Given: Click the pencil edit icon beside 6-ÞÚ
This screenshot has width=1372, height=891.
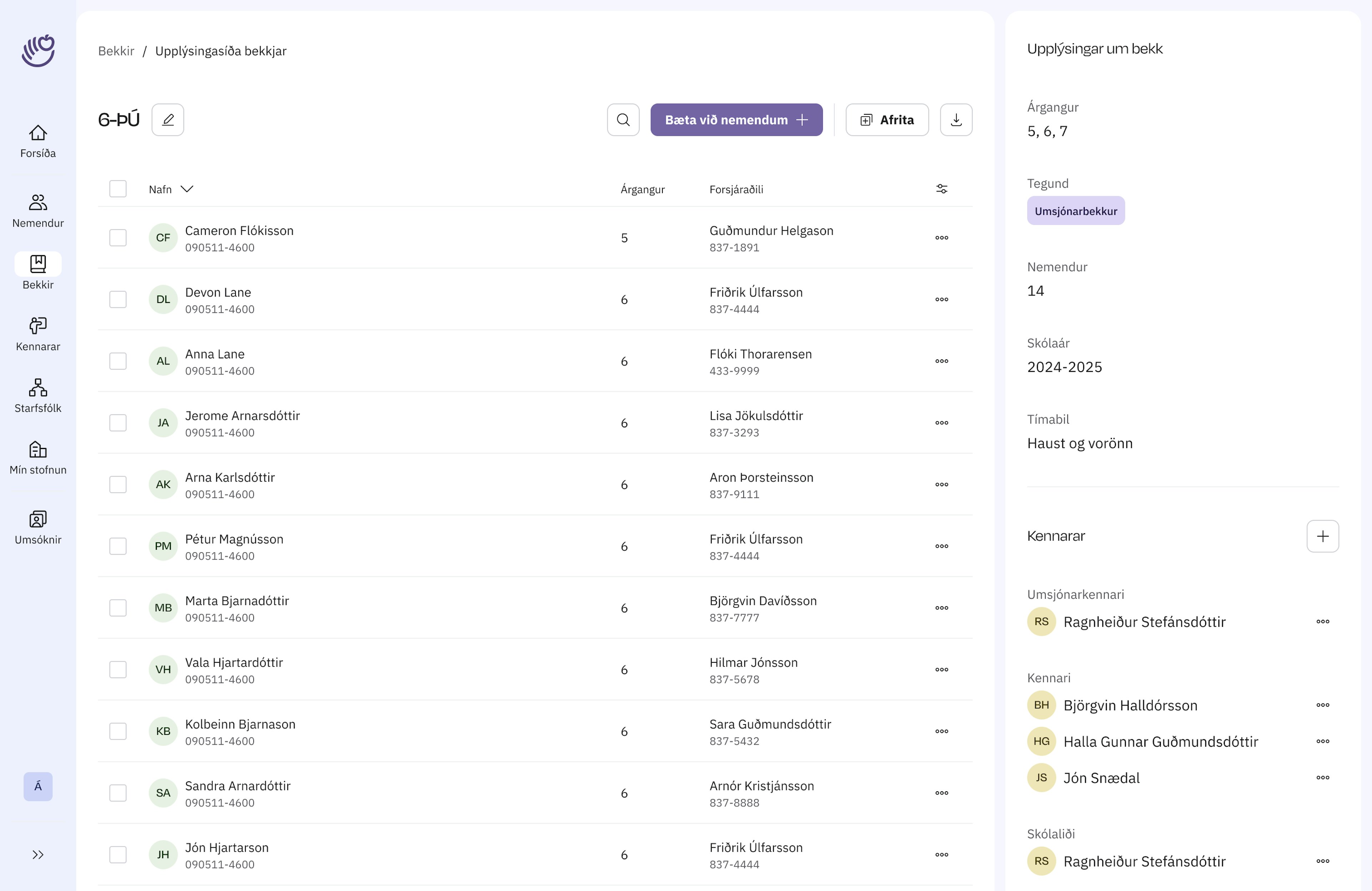Looking at the screenshot, I should click(x=168, y=120).
